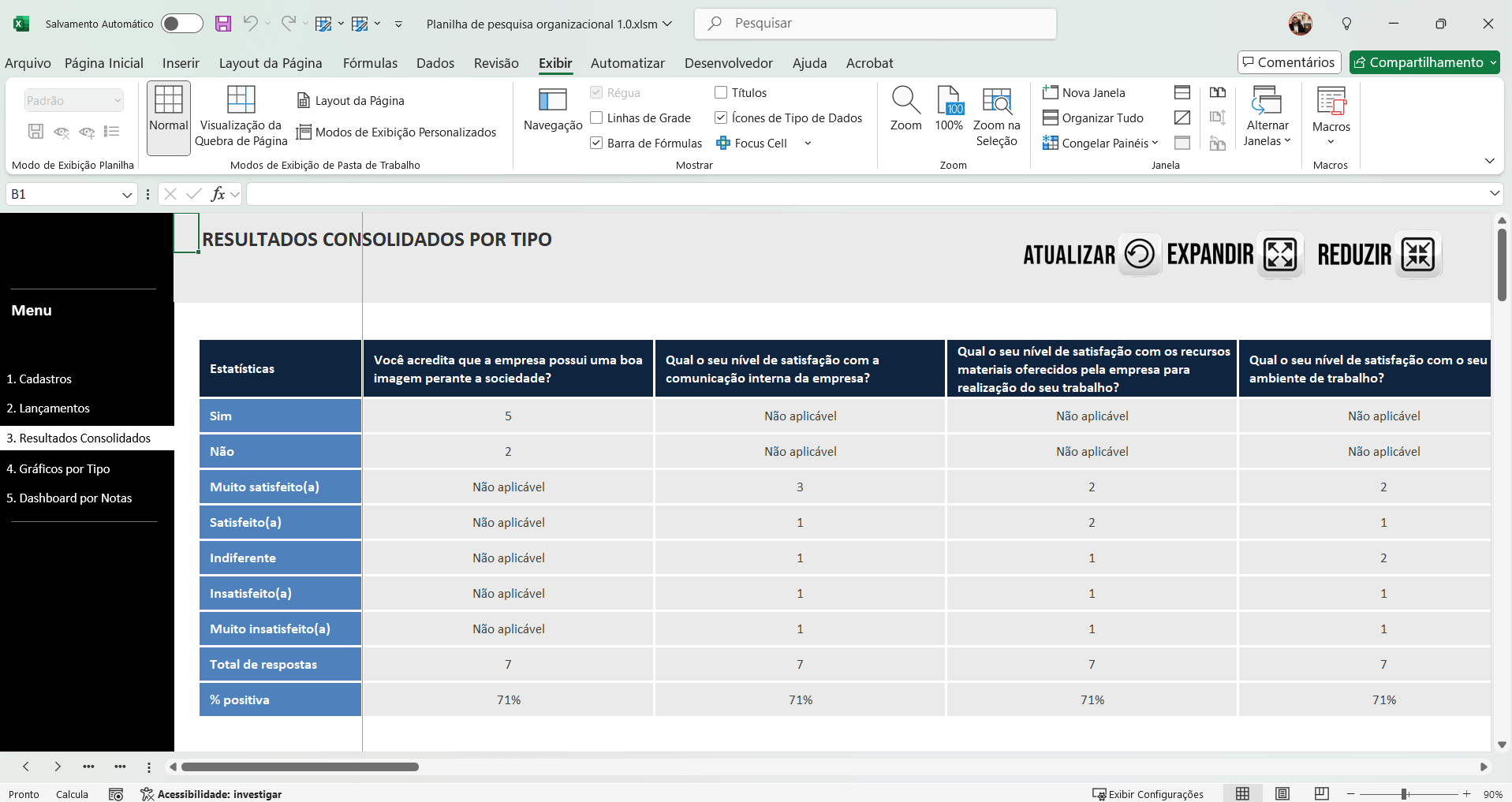
Task: Uncheck Barra de Fórmulas option
Action: pos(597,144)
